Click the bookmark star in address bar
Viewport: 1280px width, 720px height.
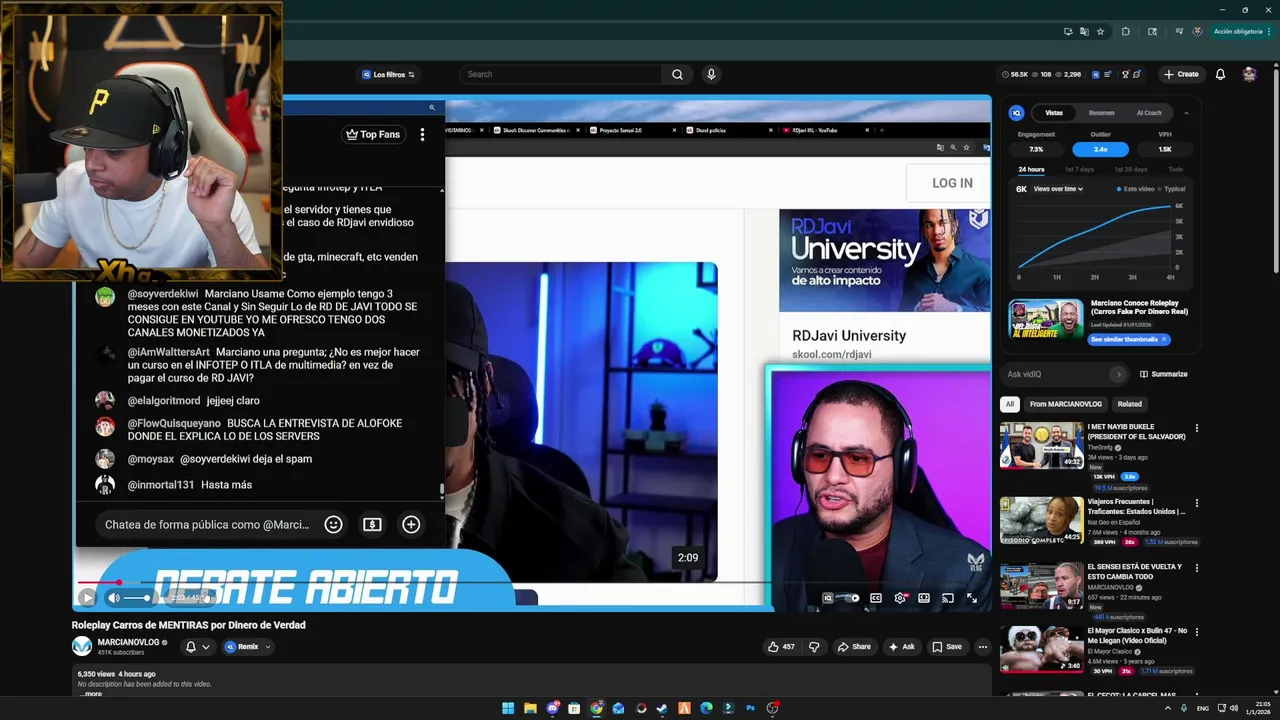click(x=1100, y=31)
